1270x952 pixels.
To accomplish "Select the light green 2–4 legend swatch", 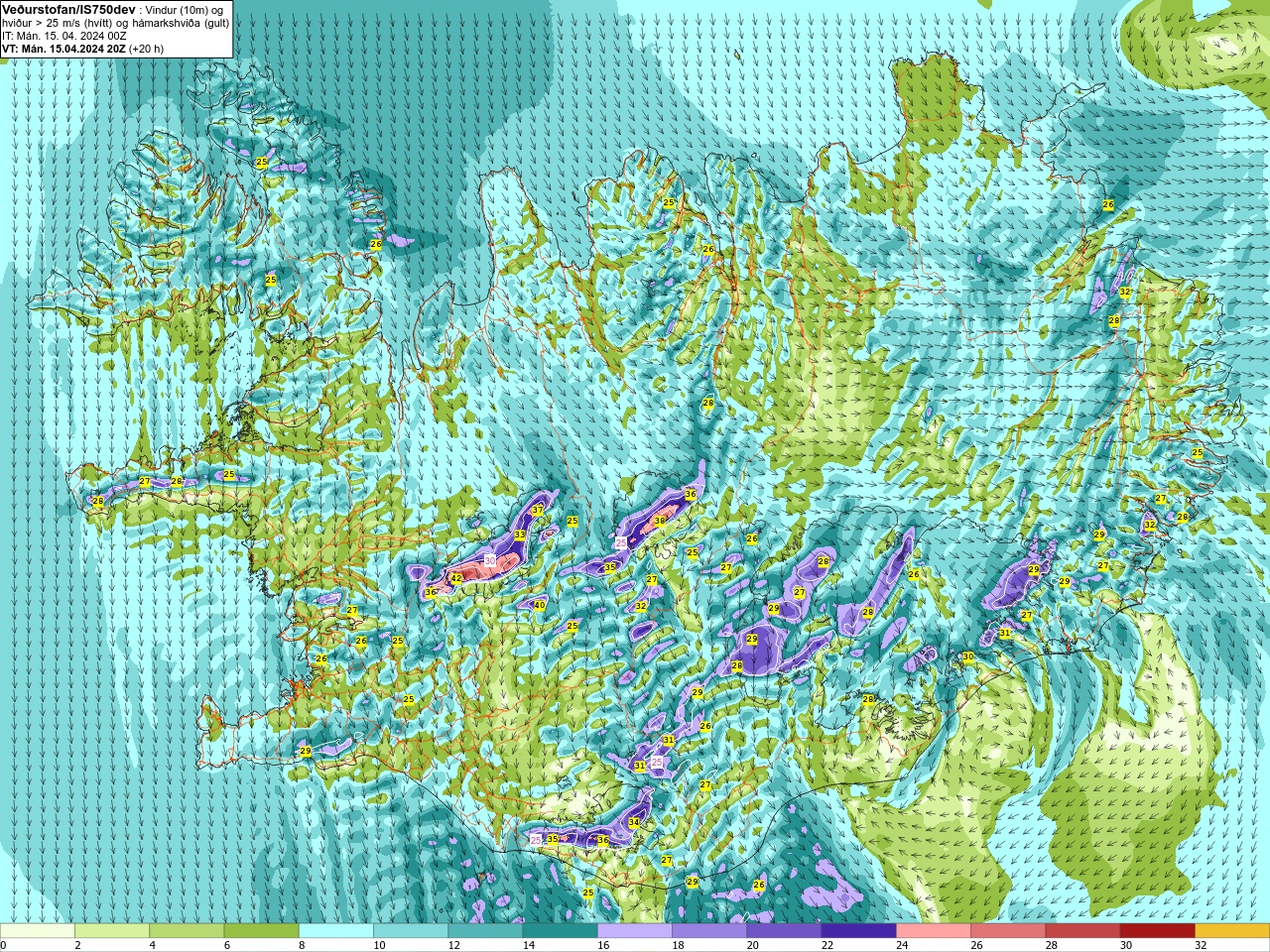I will (x=112, y=931).
